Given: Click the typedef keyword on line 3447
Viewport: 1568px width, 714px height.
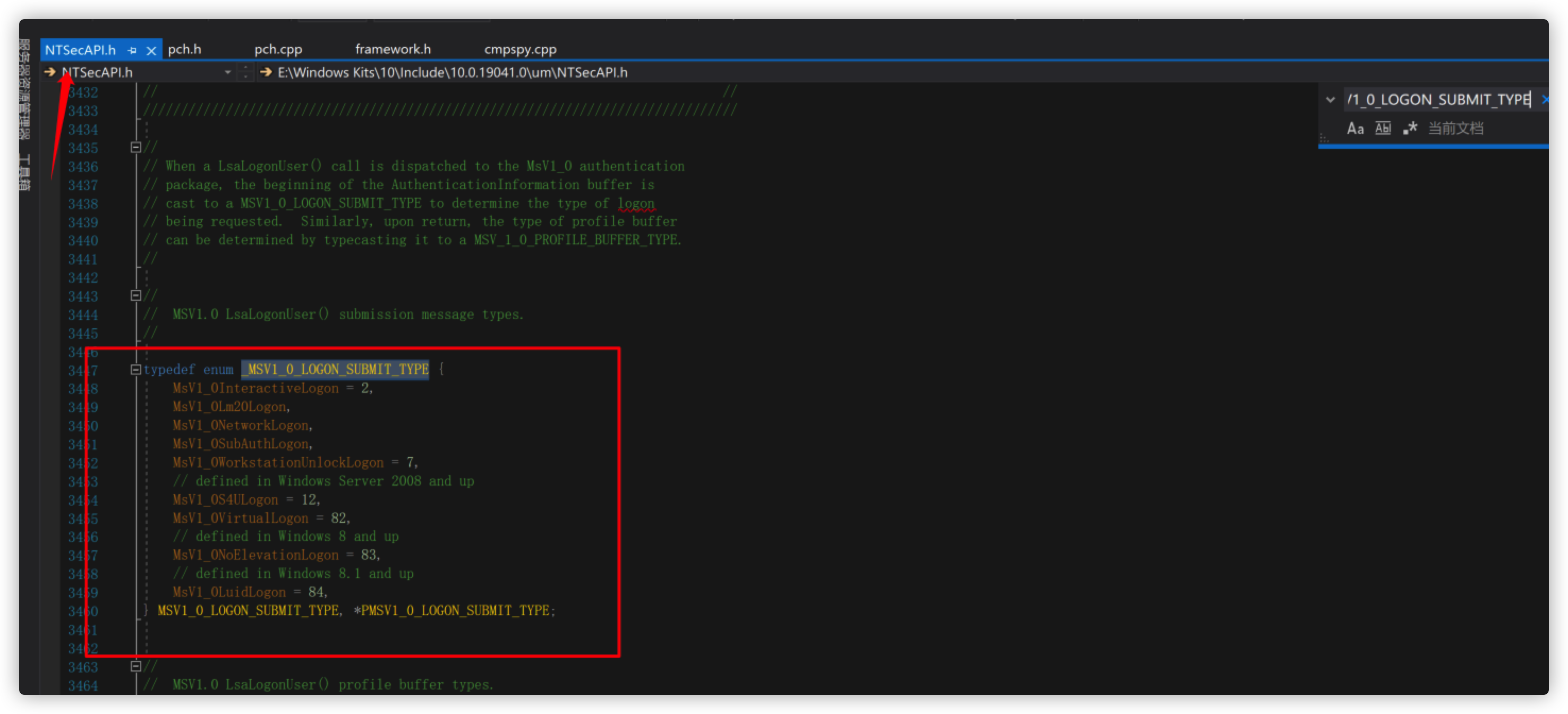Looking at the screenshot, I should [x=170, y=369].
